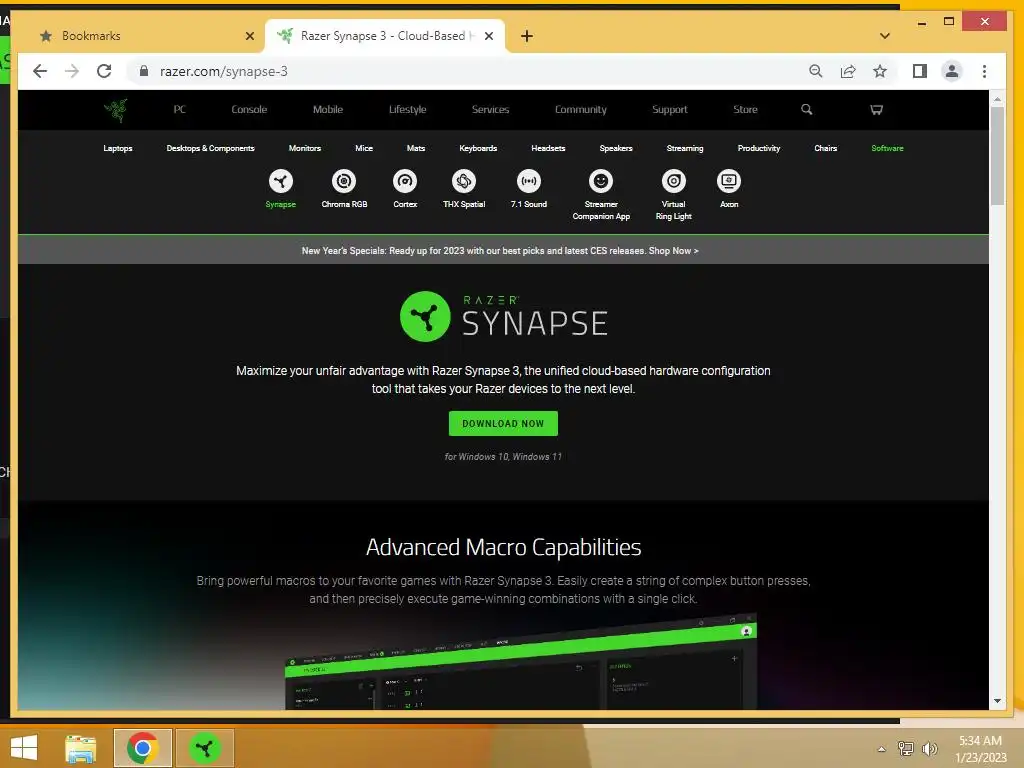View site information padlock
1024x768 pixels.
click(144, 71)
